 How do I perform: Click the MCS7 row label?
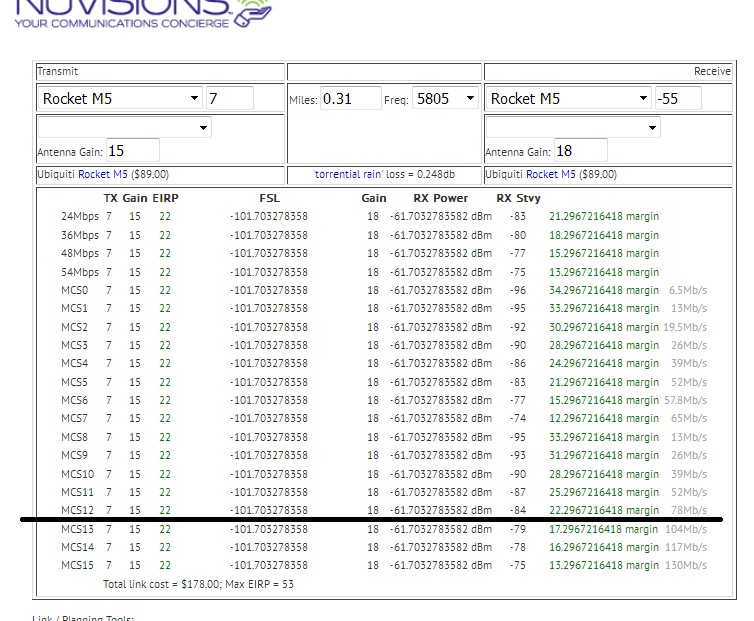(75, 418)
